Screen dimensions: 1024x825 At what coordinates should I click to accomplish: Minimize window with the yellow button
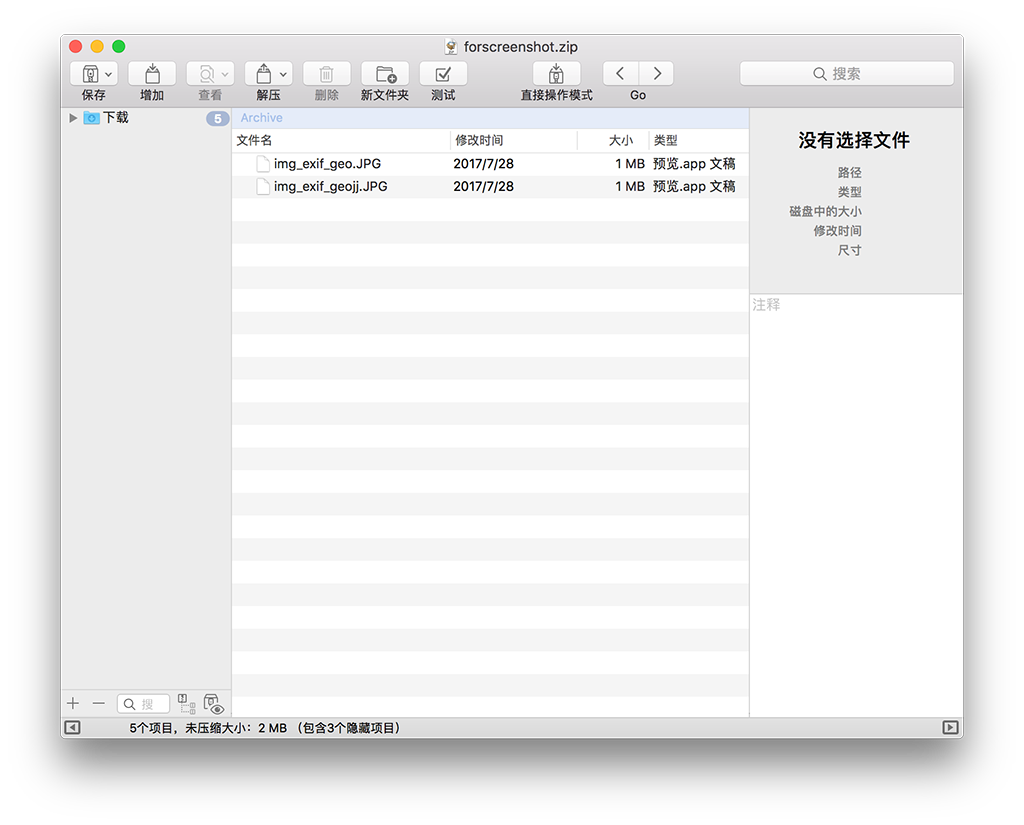click(x=97, y=46)
